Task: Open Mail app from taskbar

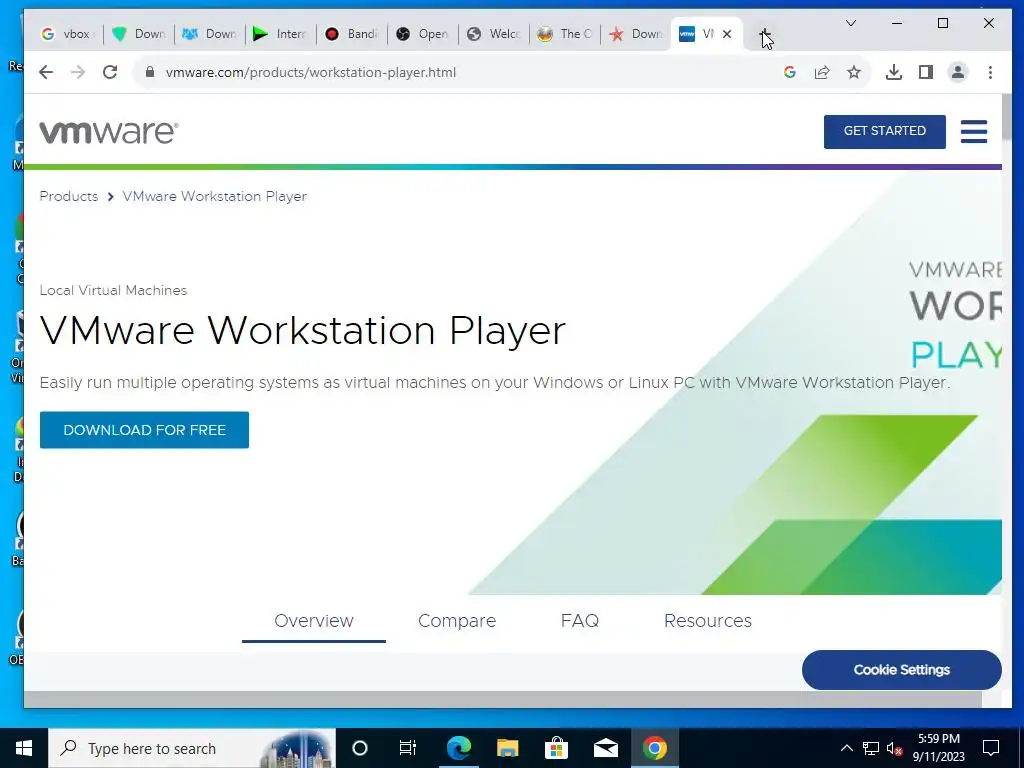Action: click(x=605, y=748)
